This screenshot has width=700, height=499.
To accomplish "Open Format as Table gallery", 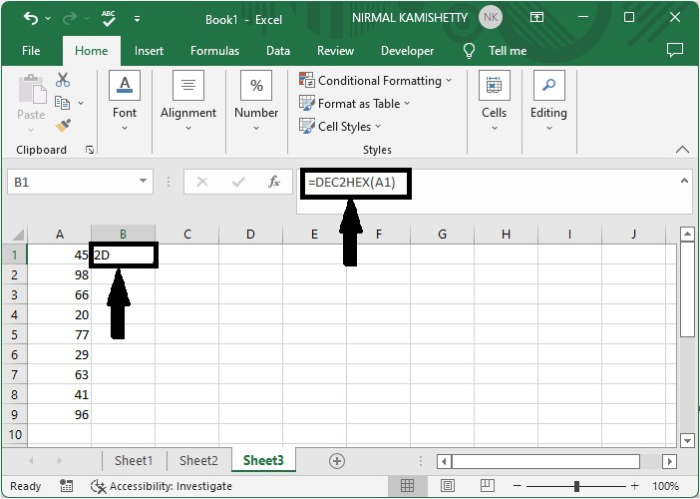I will click(354, 104).
